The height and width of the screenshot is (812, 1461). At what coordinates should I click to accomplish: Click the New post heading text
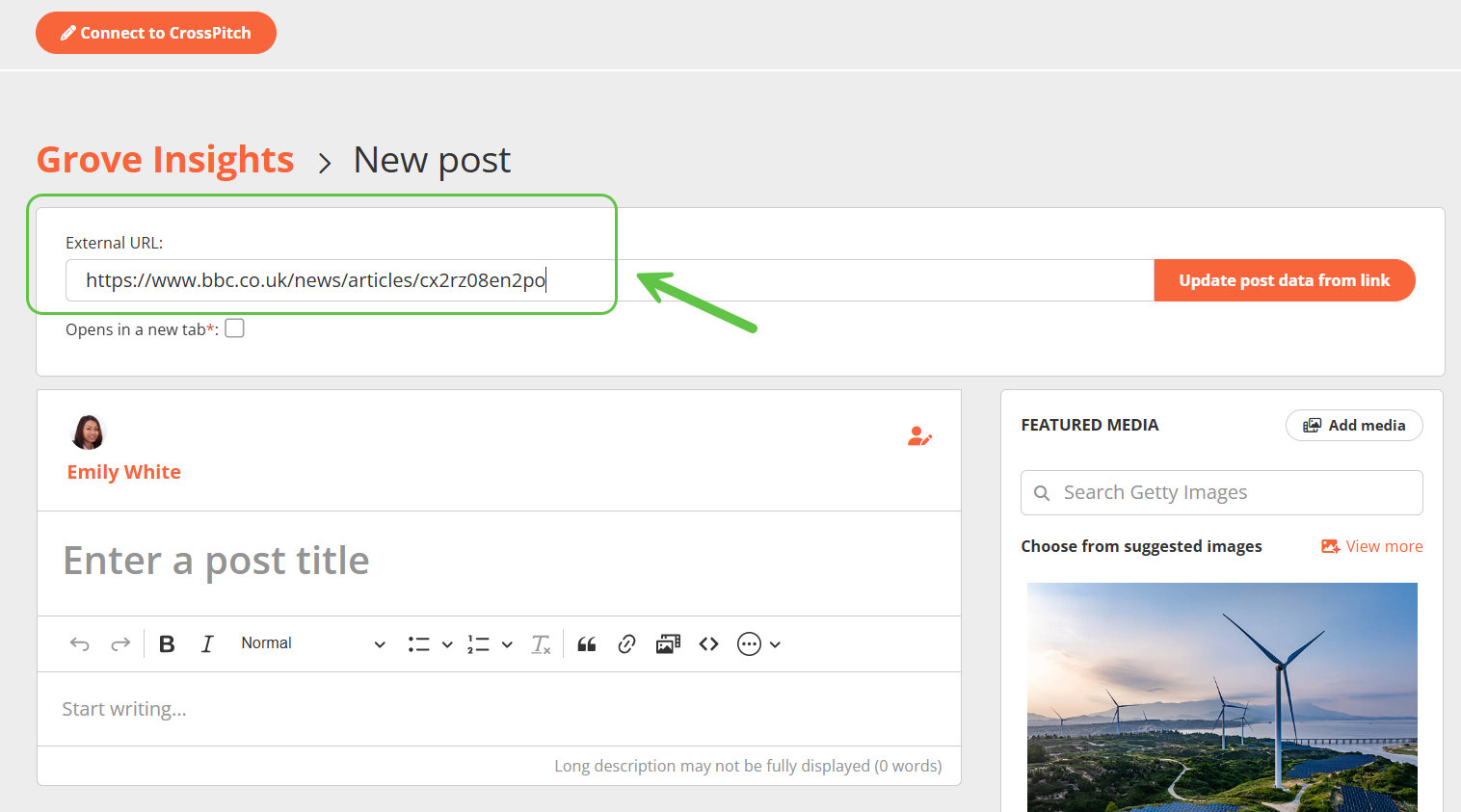click(x=432, y=160)
